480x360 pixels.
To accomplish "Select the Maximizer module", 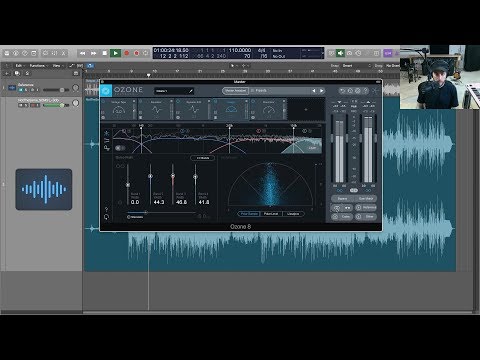I will [x=269, y=109].
